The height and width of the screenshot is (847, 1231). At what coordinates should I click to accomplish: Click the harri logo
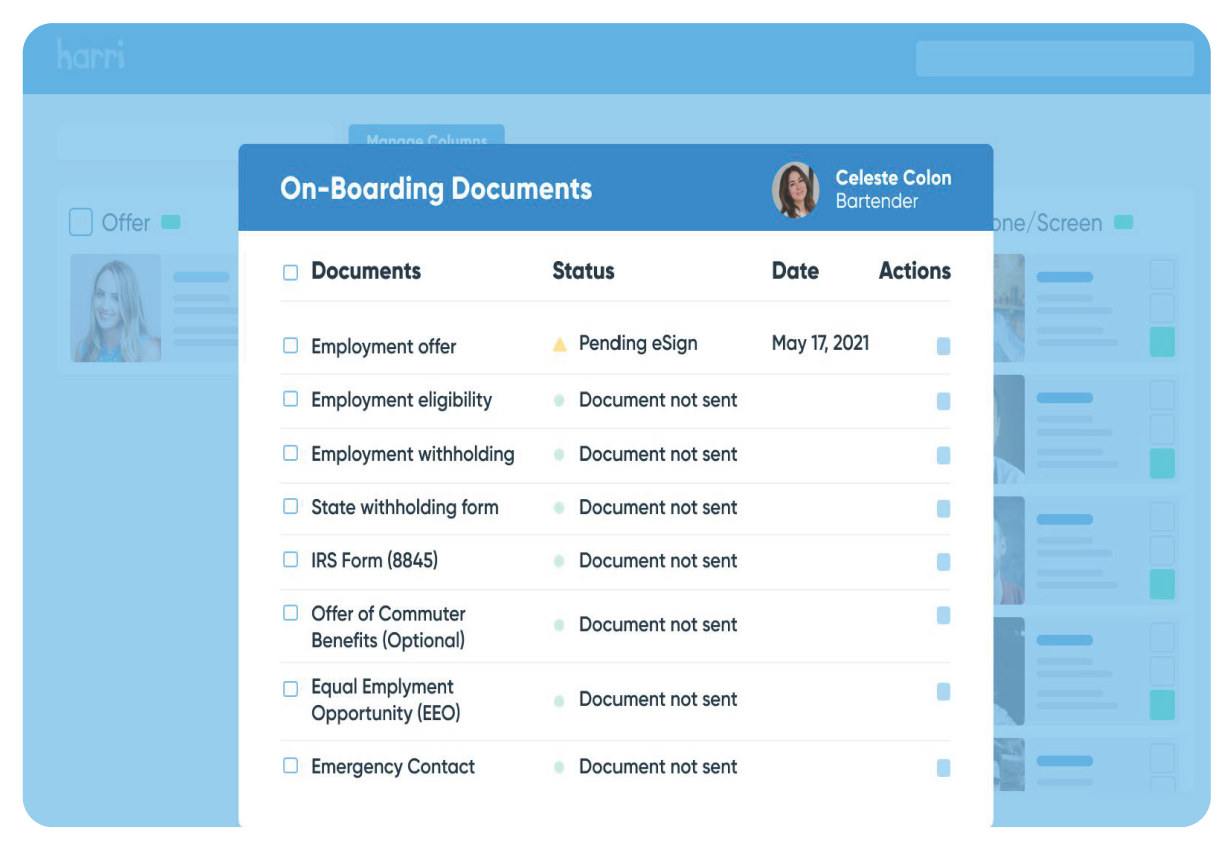pyautogui.click(x=90, y=55)
